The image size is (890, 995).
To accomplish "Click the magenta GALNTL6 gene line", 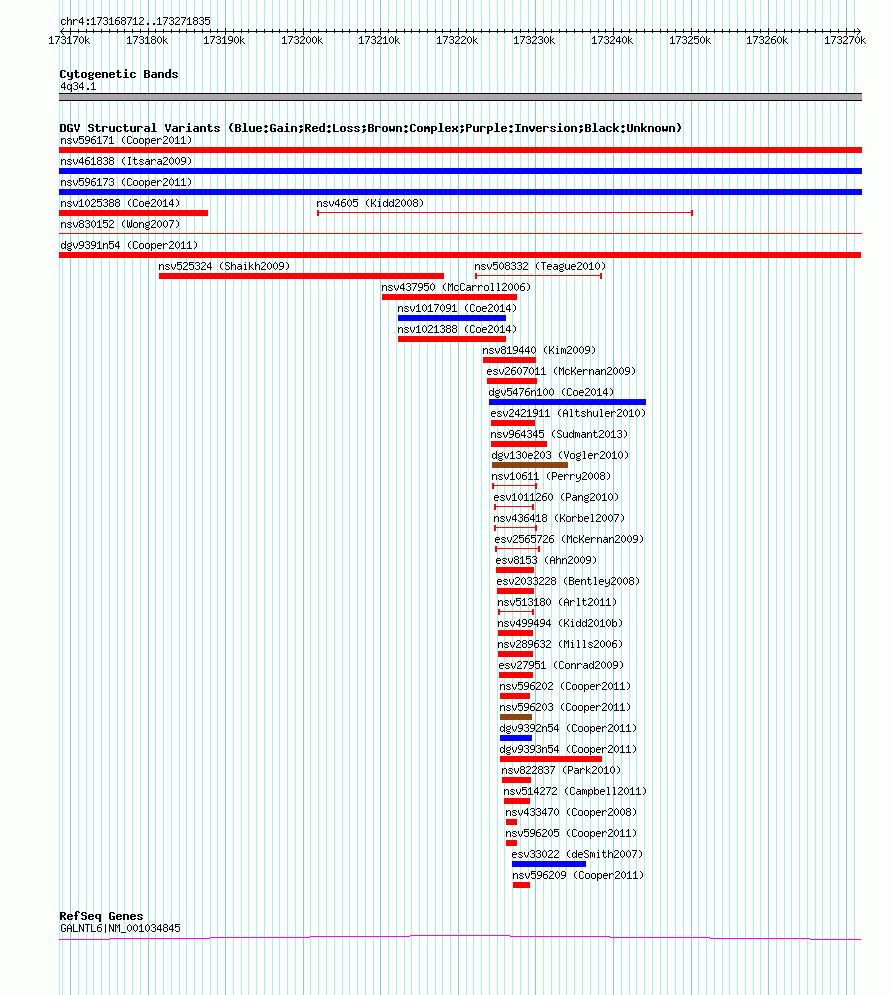I will (x=461, y=937).
